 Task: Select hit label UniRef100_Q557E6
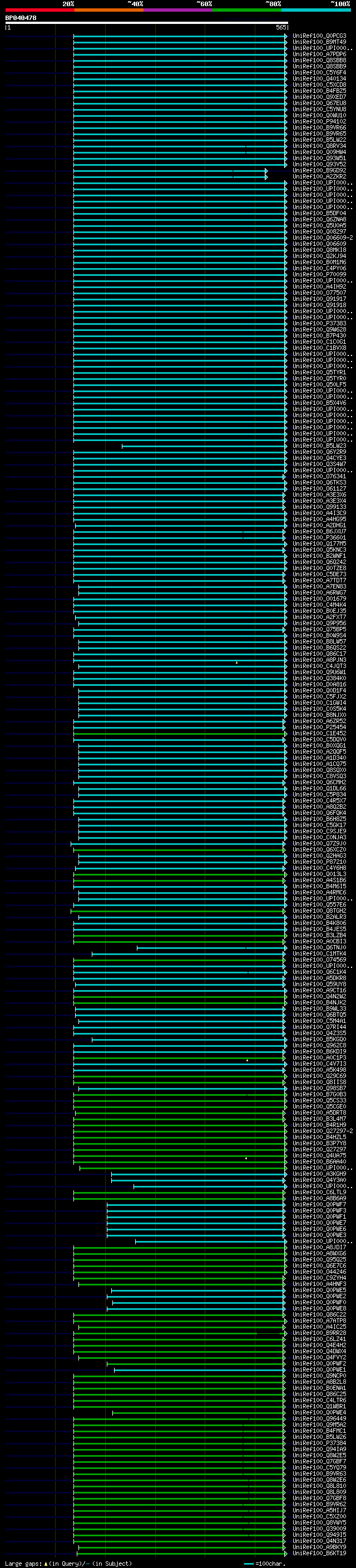point(319,904)
